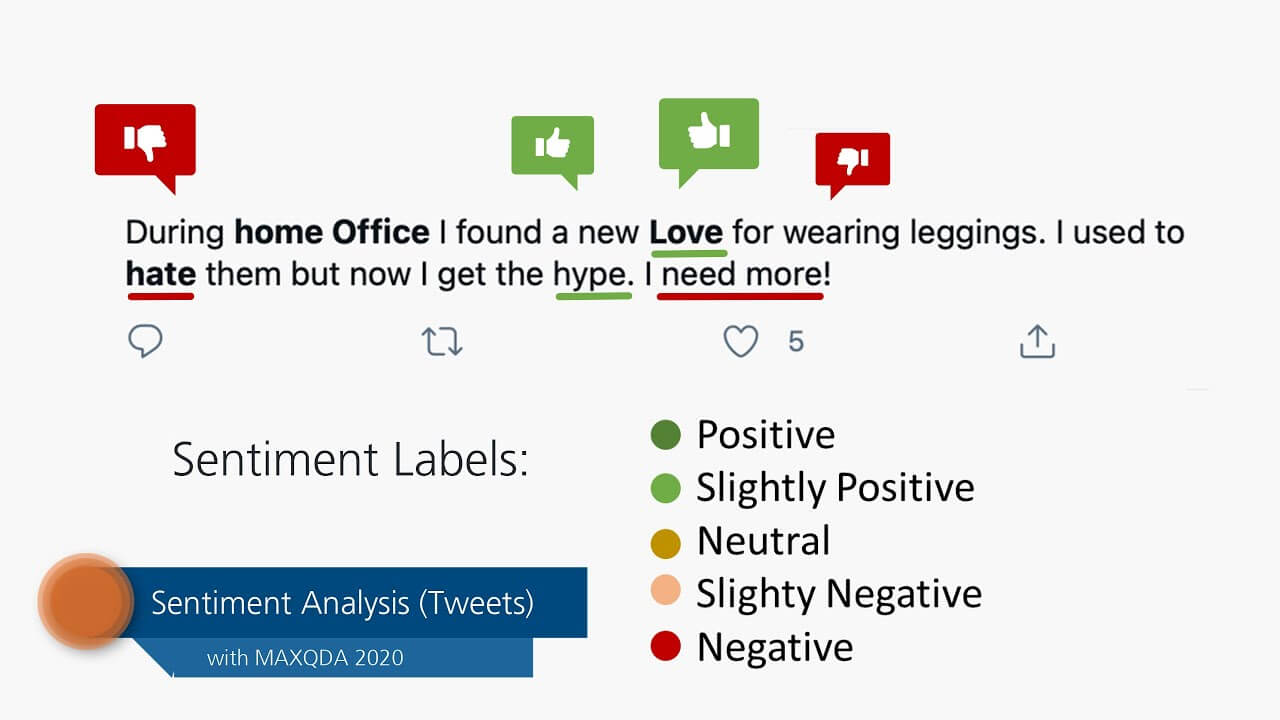Click the green thumbs-up bubble above Love
This screenshot has width=1280, height=720.
click(x=709, y=142)
